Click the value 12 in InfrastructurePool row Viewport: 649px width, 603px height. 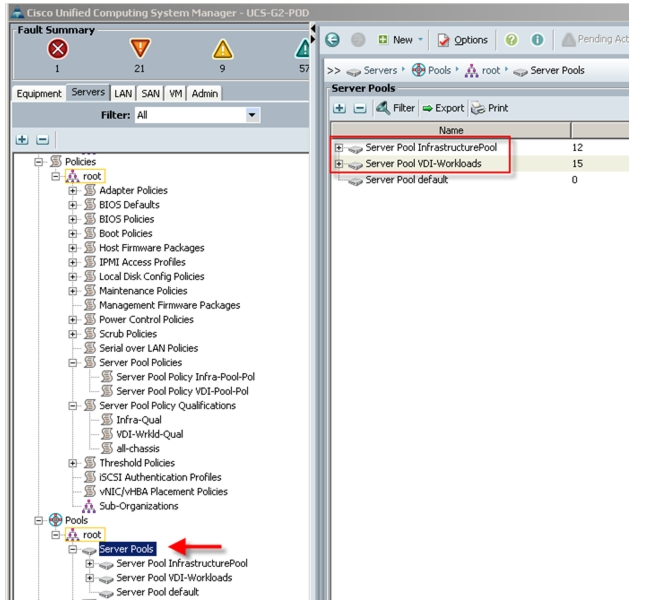(x=577, y=147)
